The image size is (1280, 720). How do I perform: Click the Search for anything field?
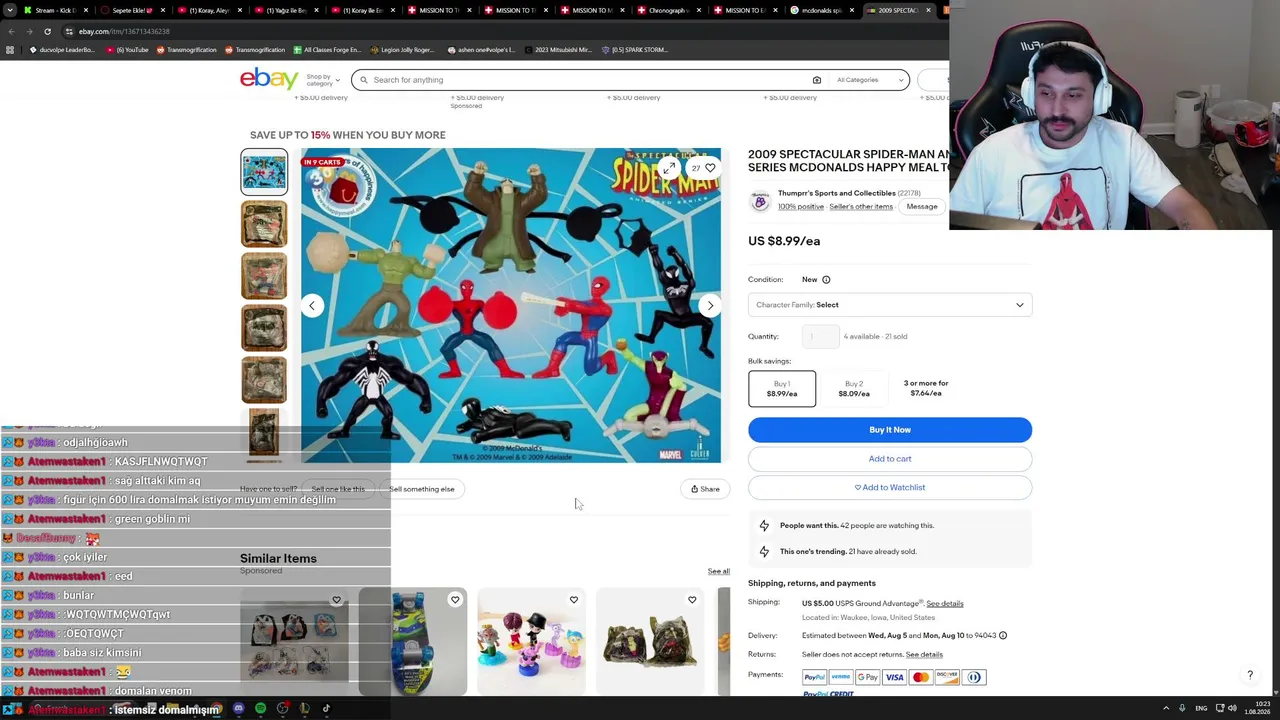(x=590, y=80)
